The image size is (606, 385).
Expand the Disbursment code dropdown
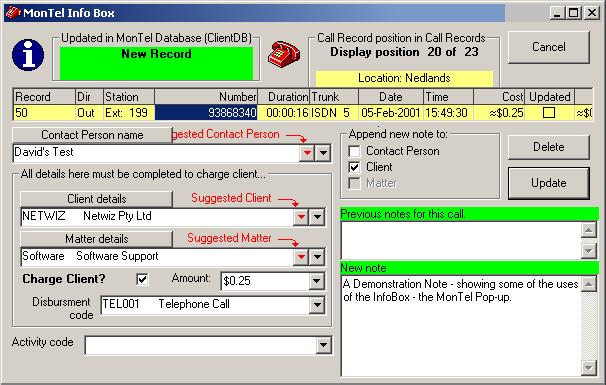(317, 305)
